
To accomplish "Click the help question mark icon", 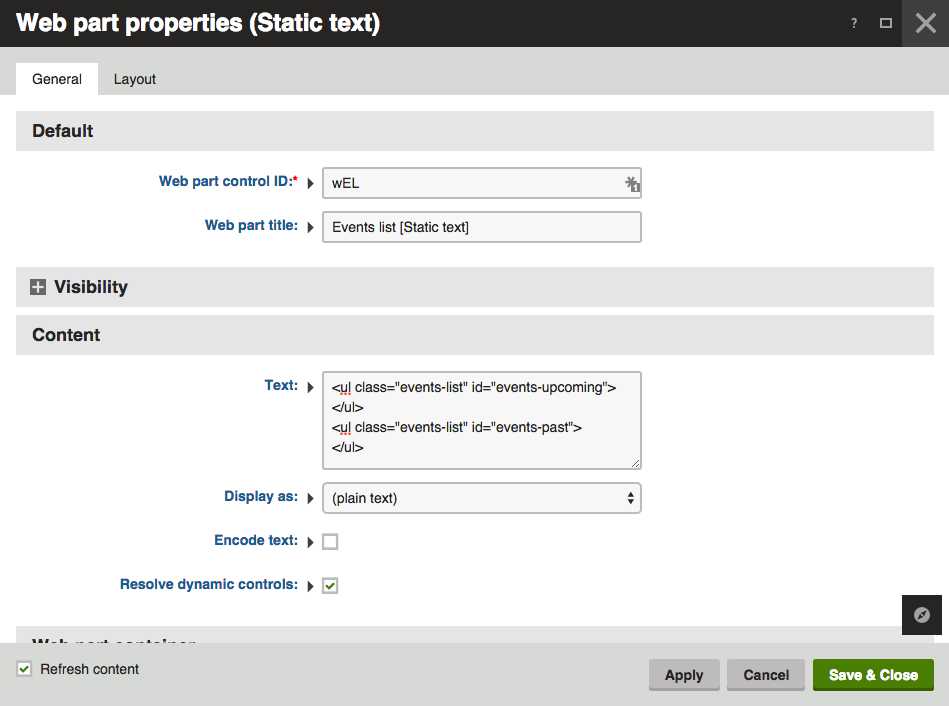I will tap(854, 23).
